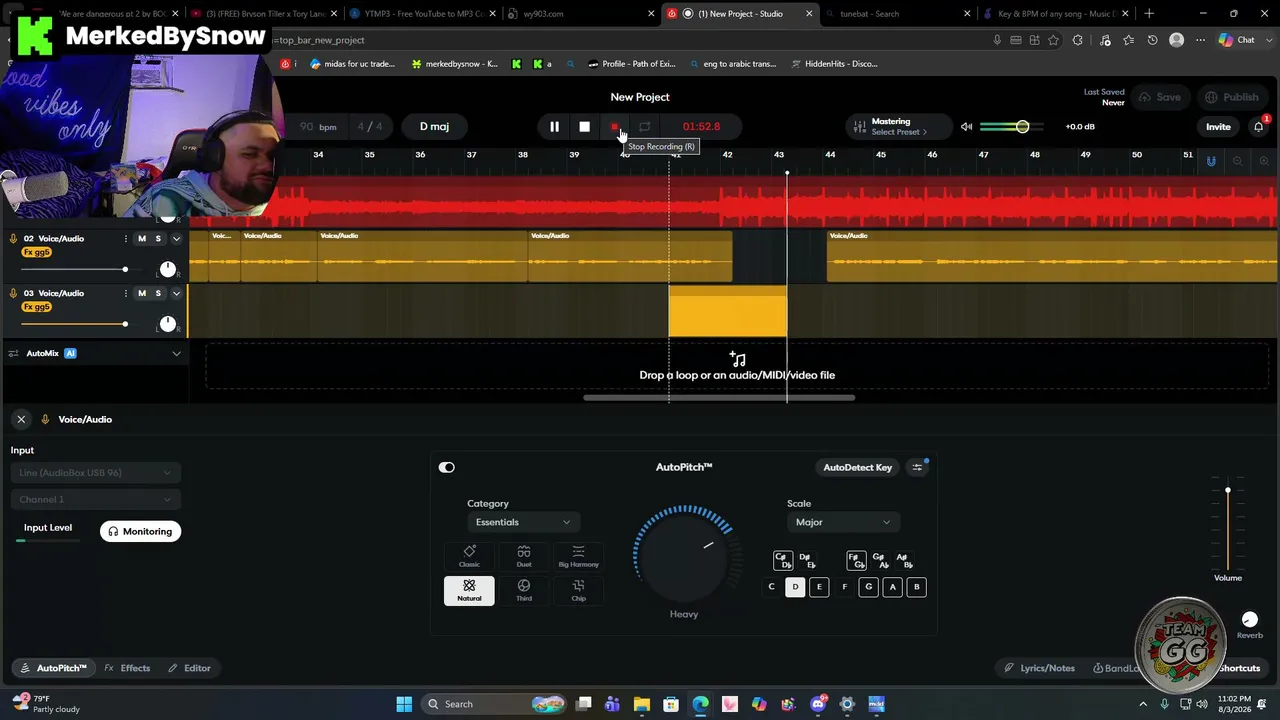Click the track Volume fader handle
This screenshot has height=720, width=1280.
coord(1228,490)
